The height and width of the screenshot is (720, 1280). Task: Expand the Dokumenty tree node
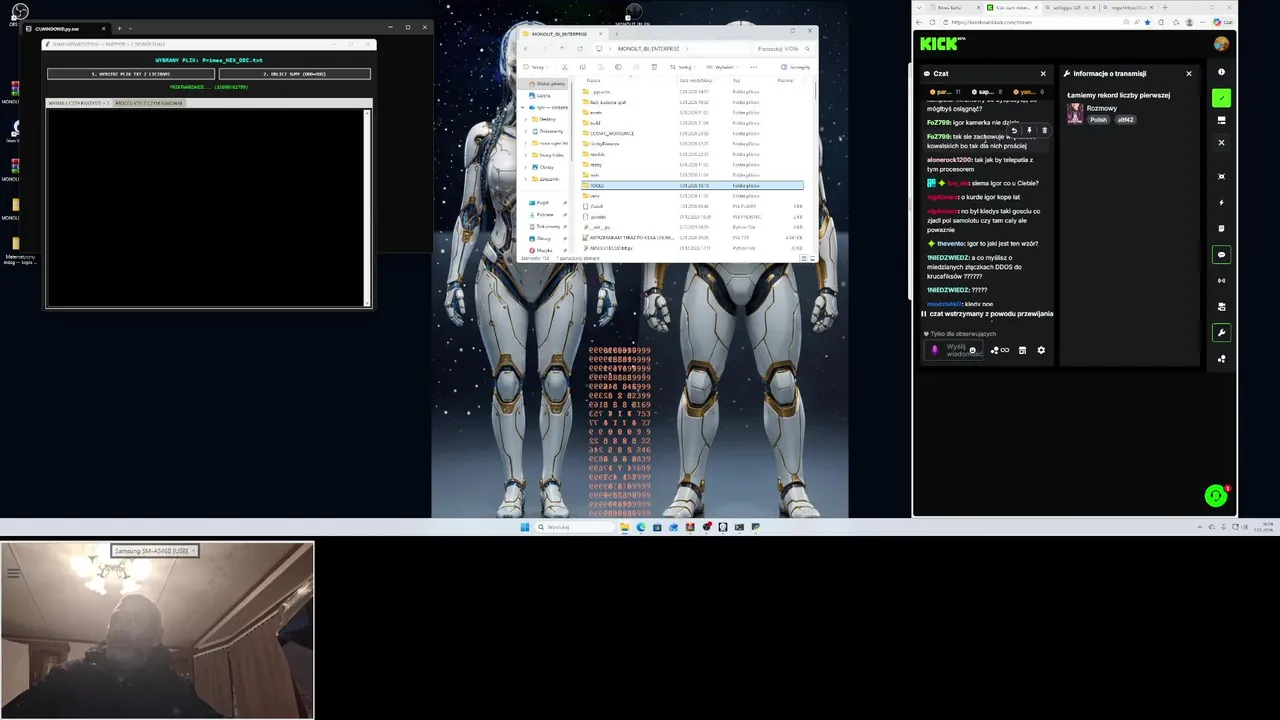coord(526,131)
